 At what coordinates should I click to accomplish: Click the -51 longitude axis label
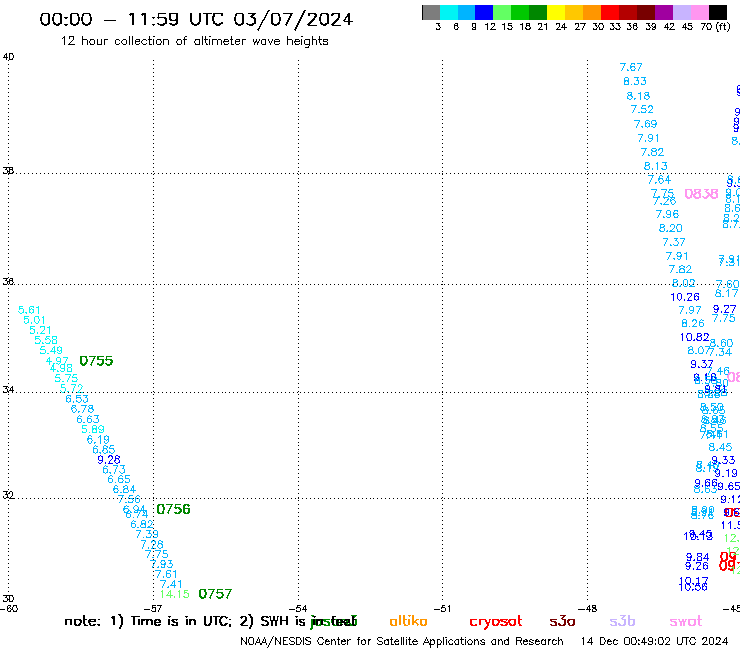coord(443,609)
